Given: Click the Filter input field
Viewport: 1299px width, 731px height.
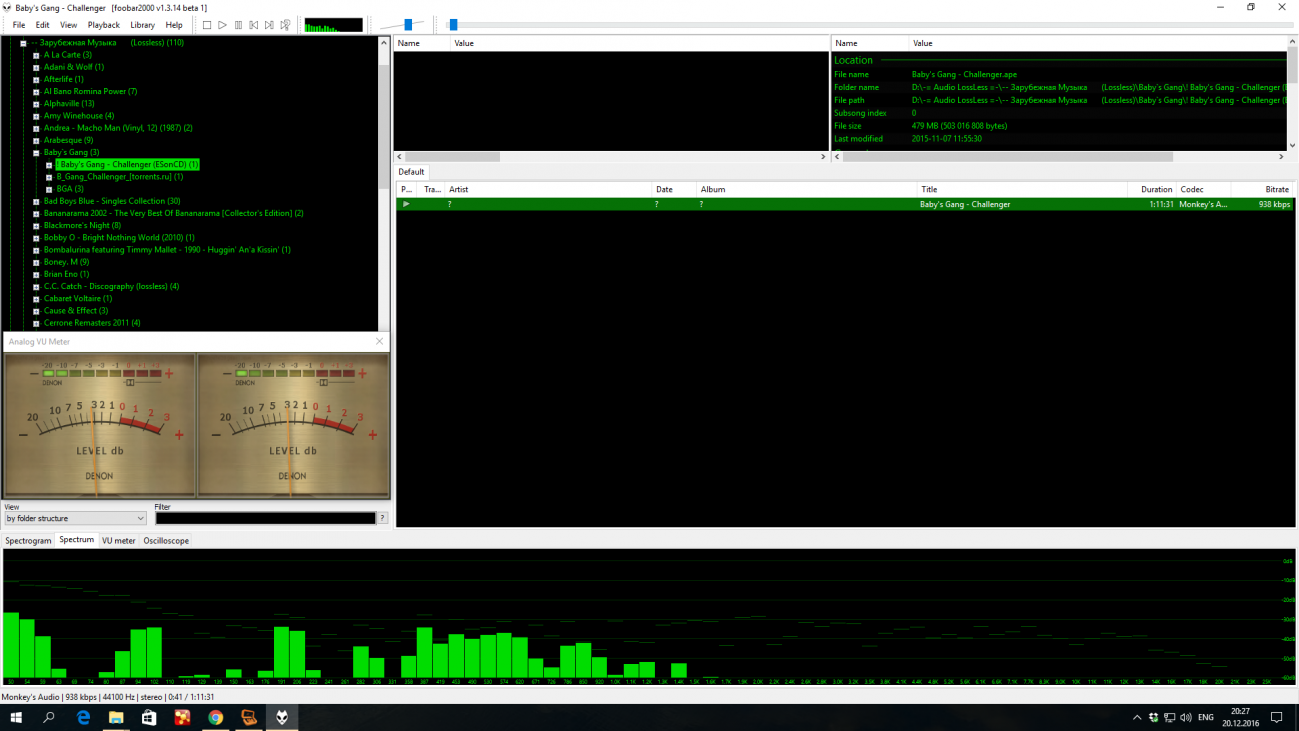Looking at the screenshot, I should pyautogui.click(x=265, y=518).
